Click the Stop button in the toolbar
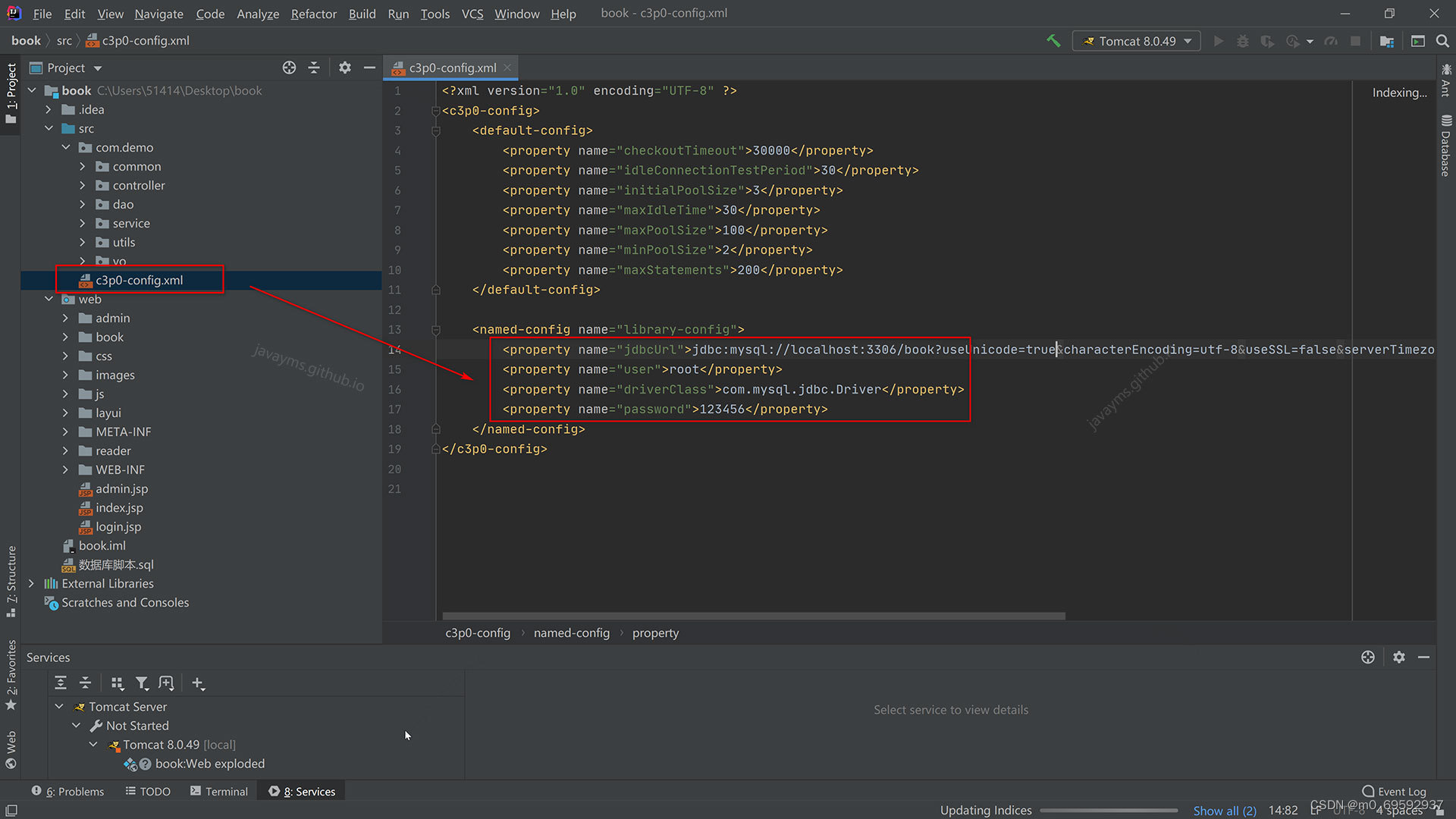This screenshot has width=1456, height=819. click(1357, 41)
